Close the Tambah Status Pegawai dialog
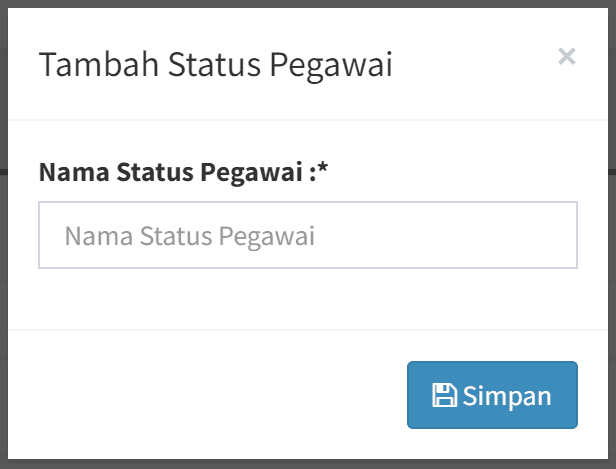Screen dimensions: 616x469 tap(567, 57)
